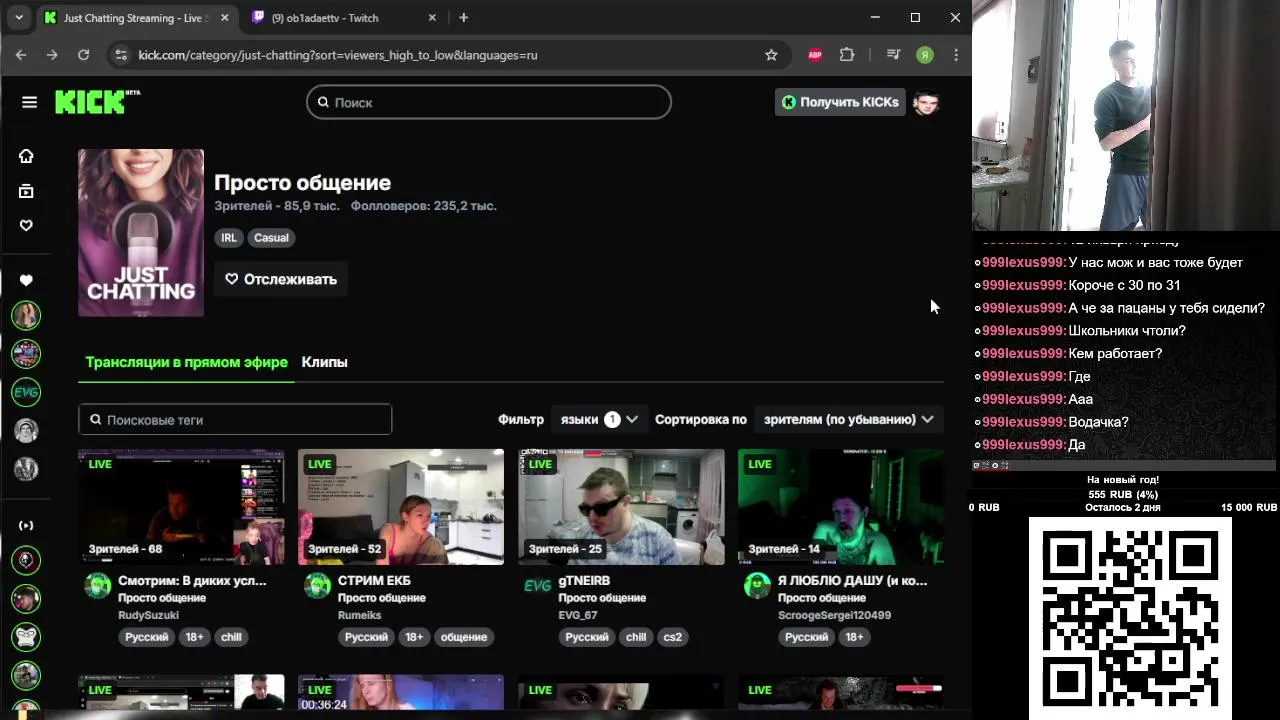Open the tab search dropdown arrow
The width and height of the screenshot is (1280, 720).
pyautogui.click(x=18, y=17)
